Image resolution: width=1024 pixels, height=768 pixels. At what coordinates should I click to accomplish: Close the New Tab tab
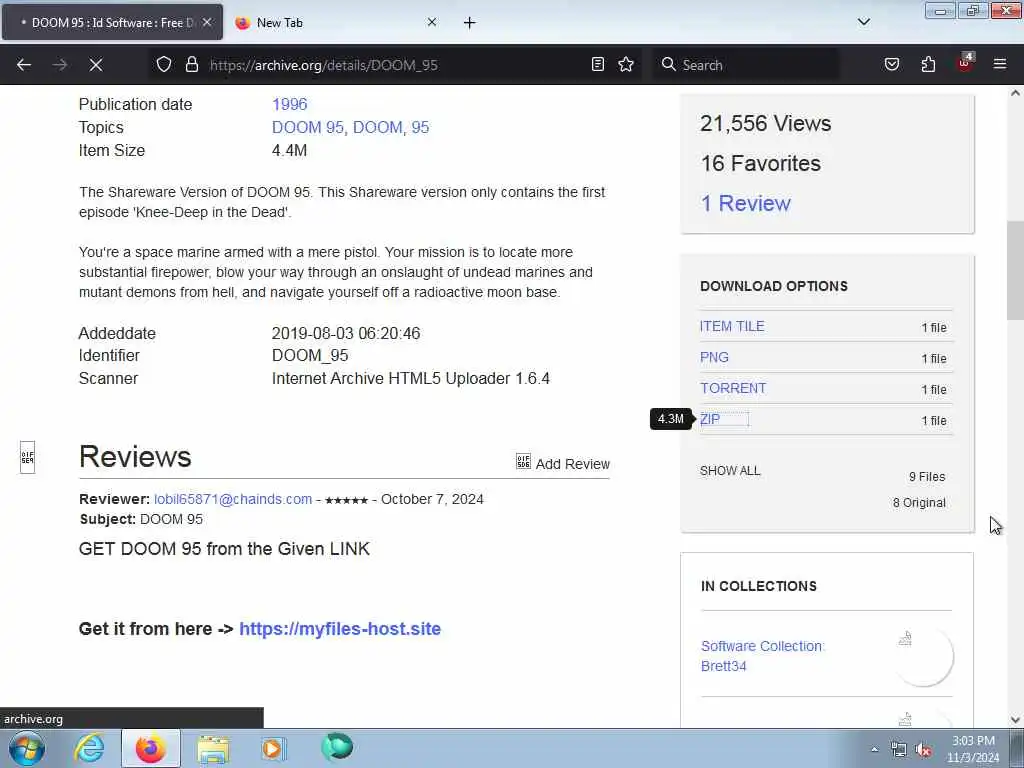point(432,22)
